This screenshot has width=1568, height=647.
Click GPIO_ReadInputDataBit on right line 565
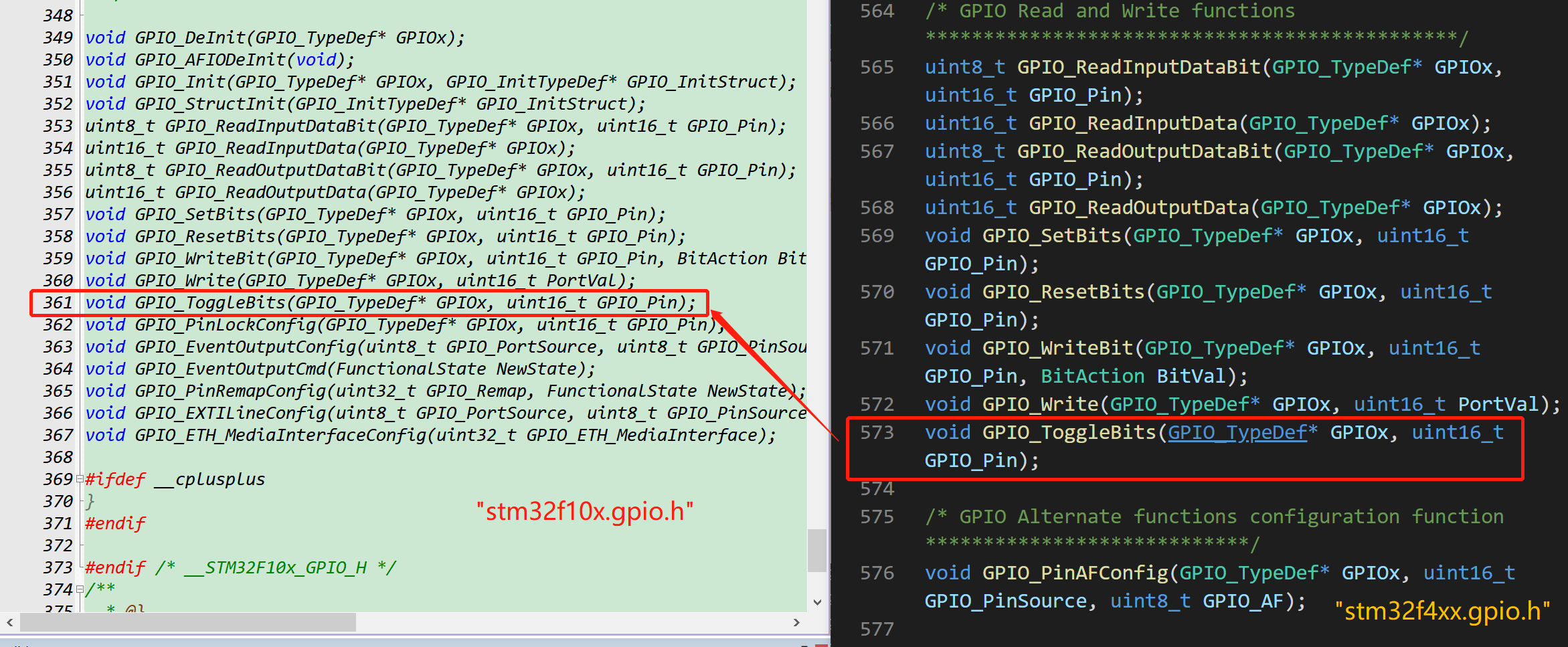[1139, 67]
